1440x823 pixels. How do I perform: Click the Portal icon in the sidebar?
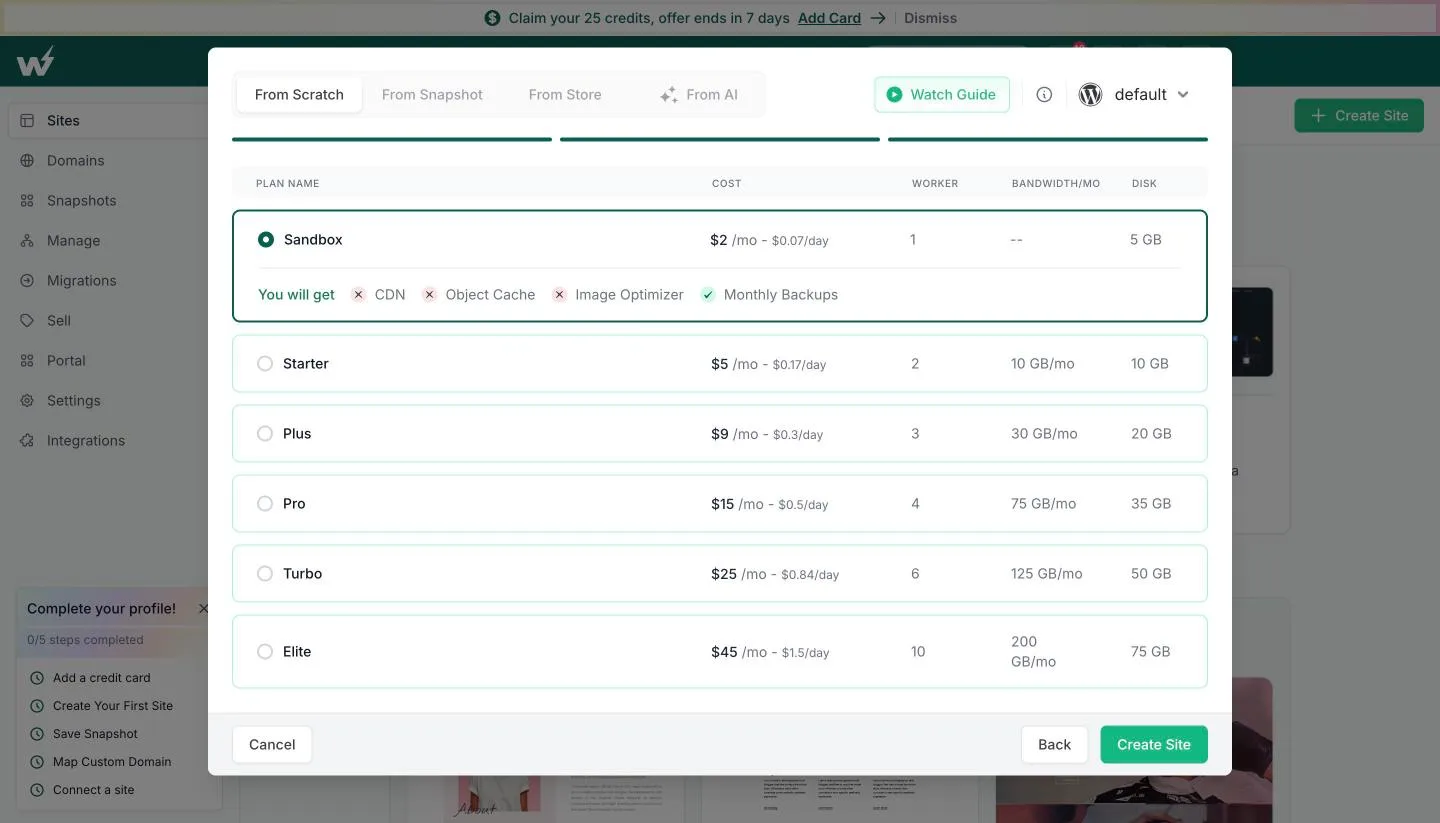click(27, 360)
